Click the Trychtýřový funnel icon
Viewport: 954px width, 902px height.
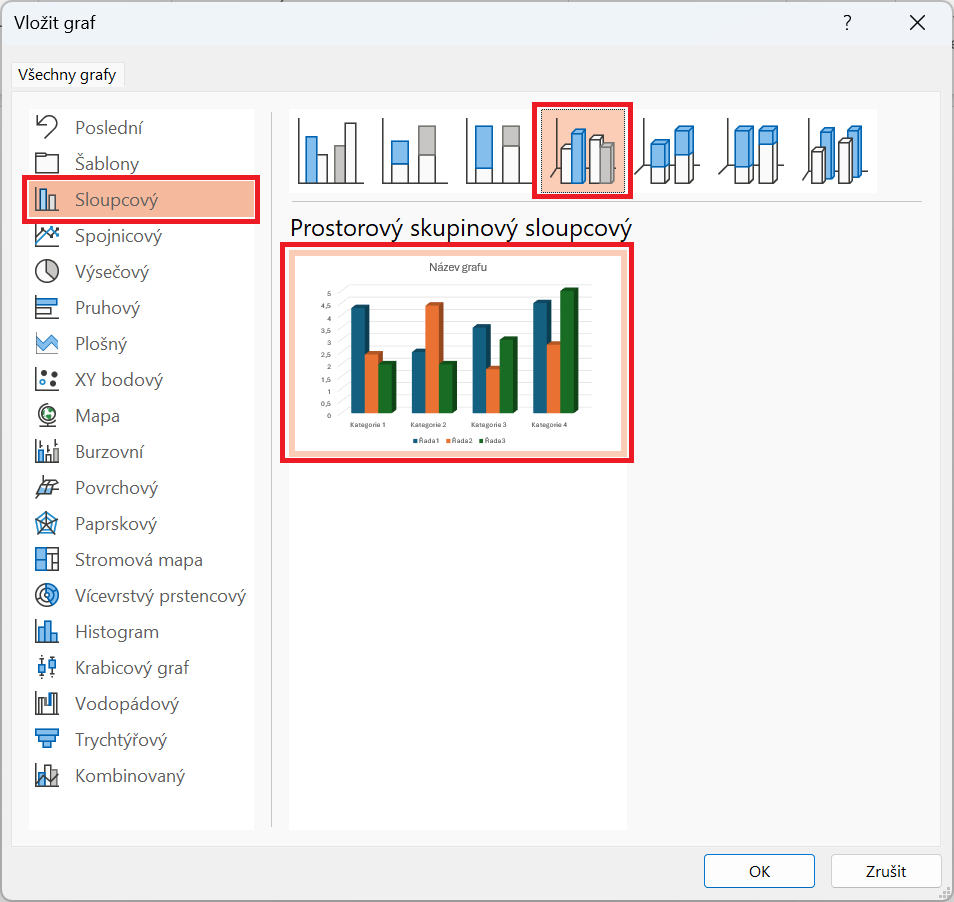tap(47, 739)
